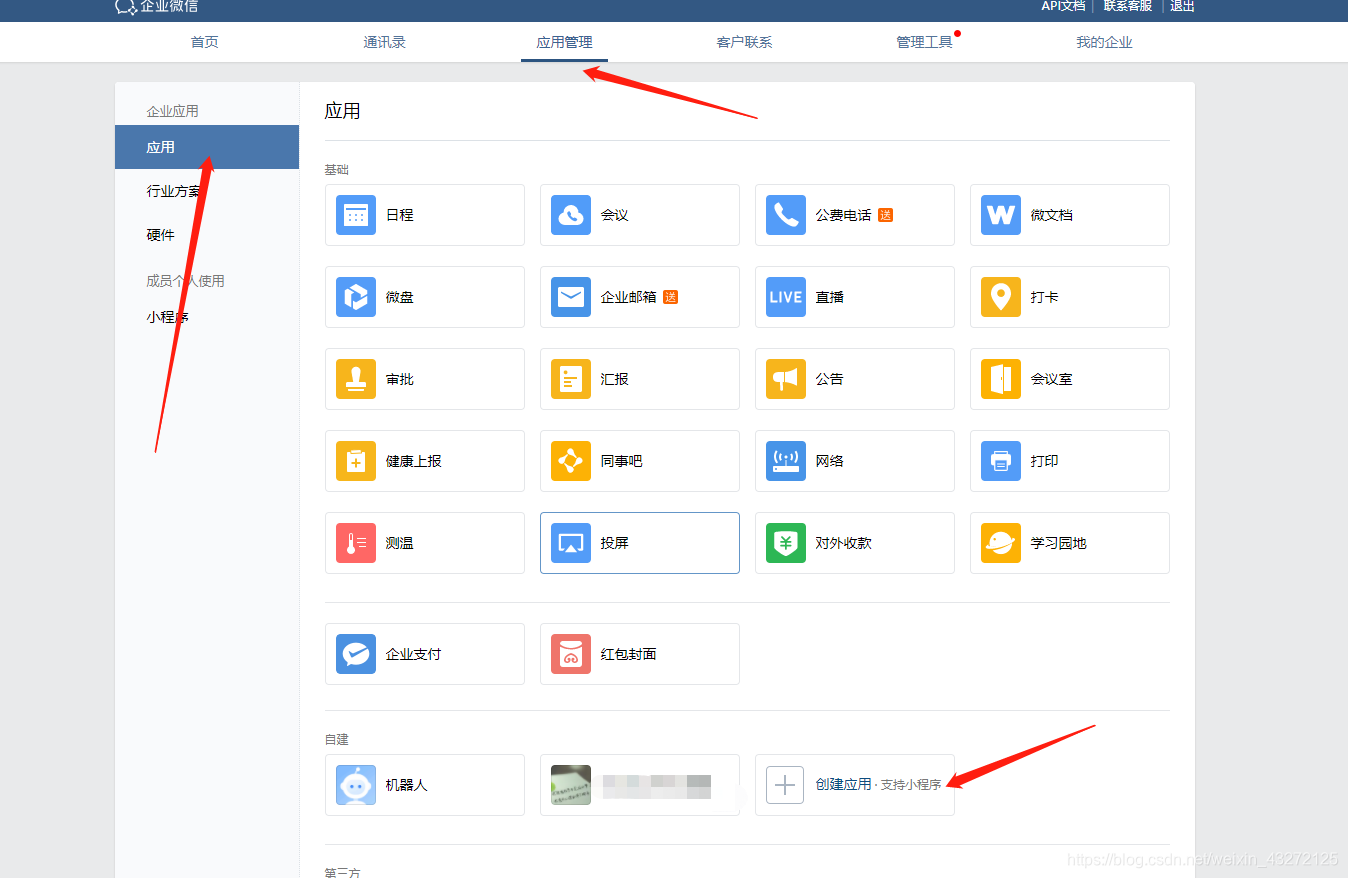This screenshot has height=878, width=1348.
Task: Open the 会议室 door icon
Action: (x=1001, y=379)
